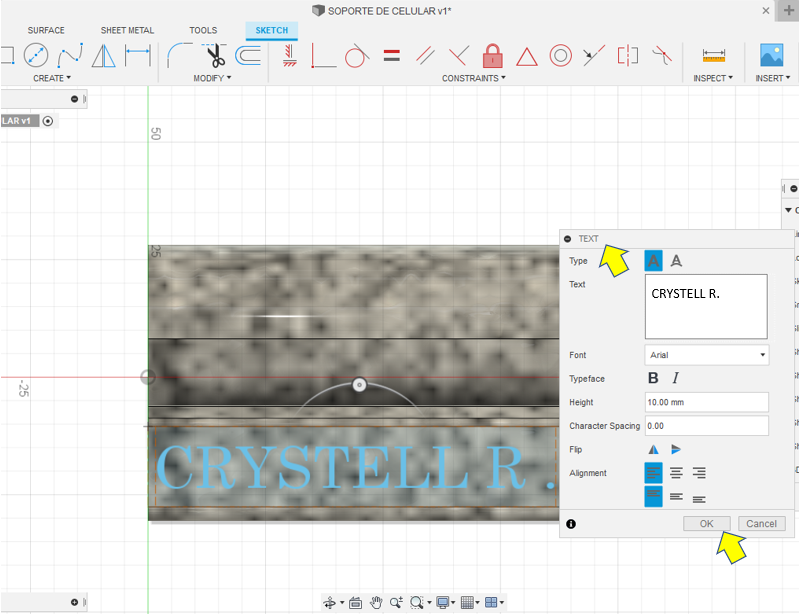Select the trim scissors tool
Screen dimensions: 799x614
coord(216,56)
